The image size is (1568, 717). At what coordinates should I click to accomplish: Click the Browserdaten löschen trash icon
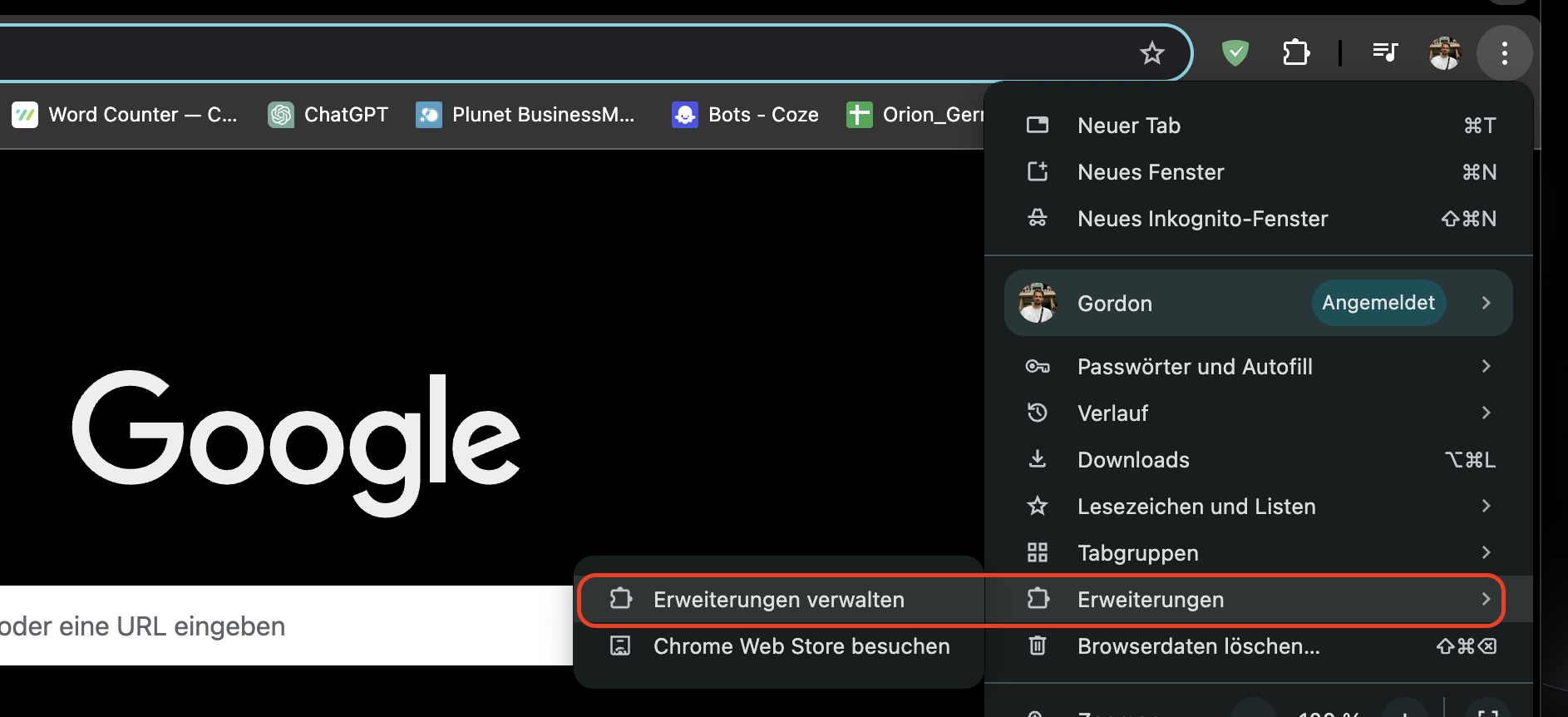tap(1038, 645)
